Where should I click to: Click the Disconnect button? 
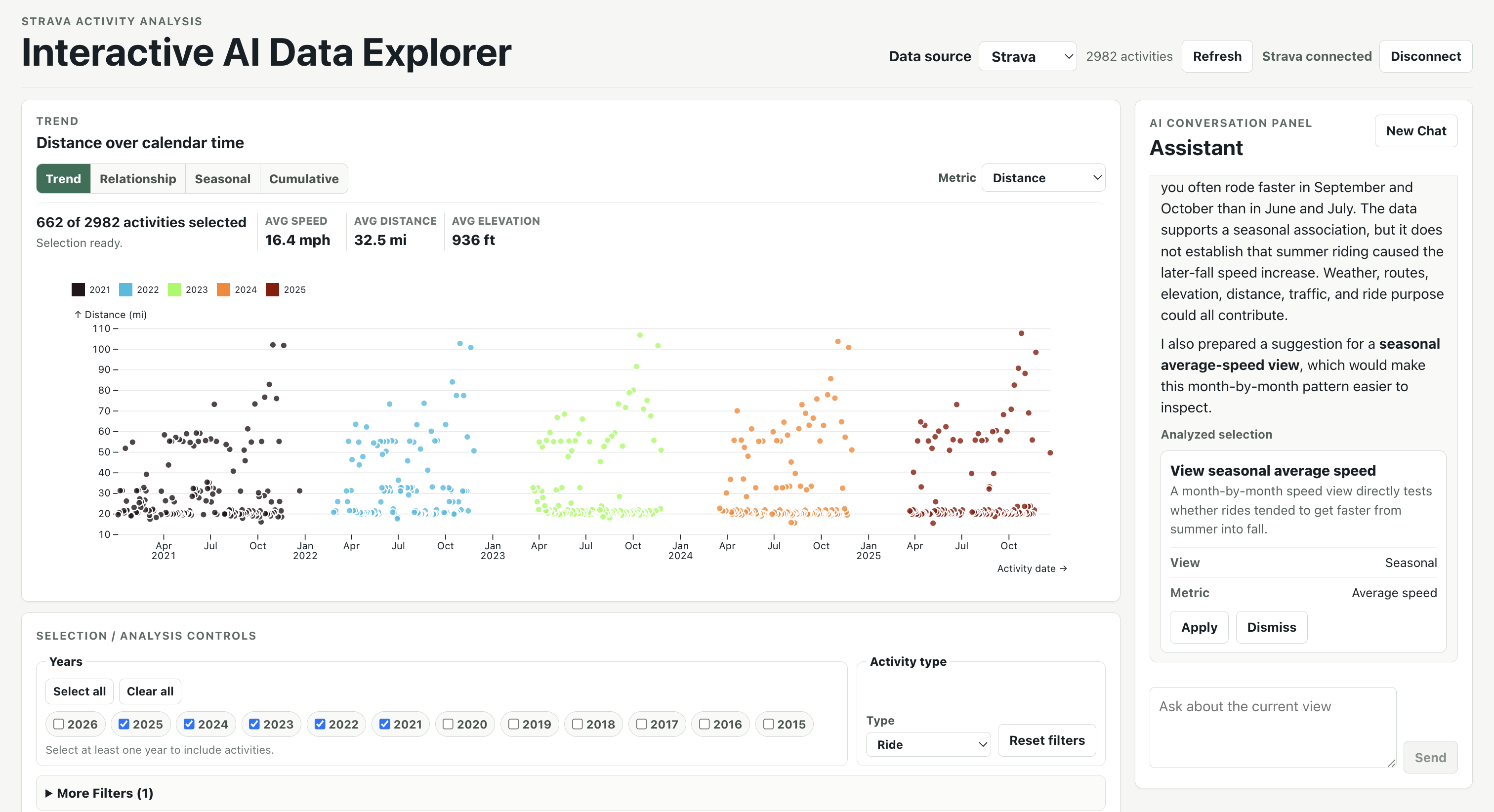(x=1425, y=56)
